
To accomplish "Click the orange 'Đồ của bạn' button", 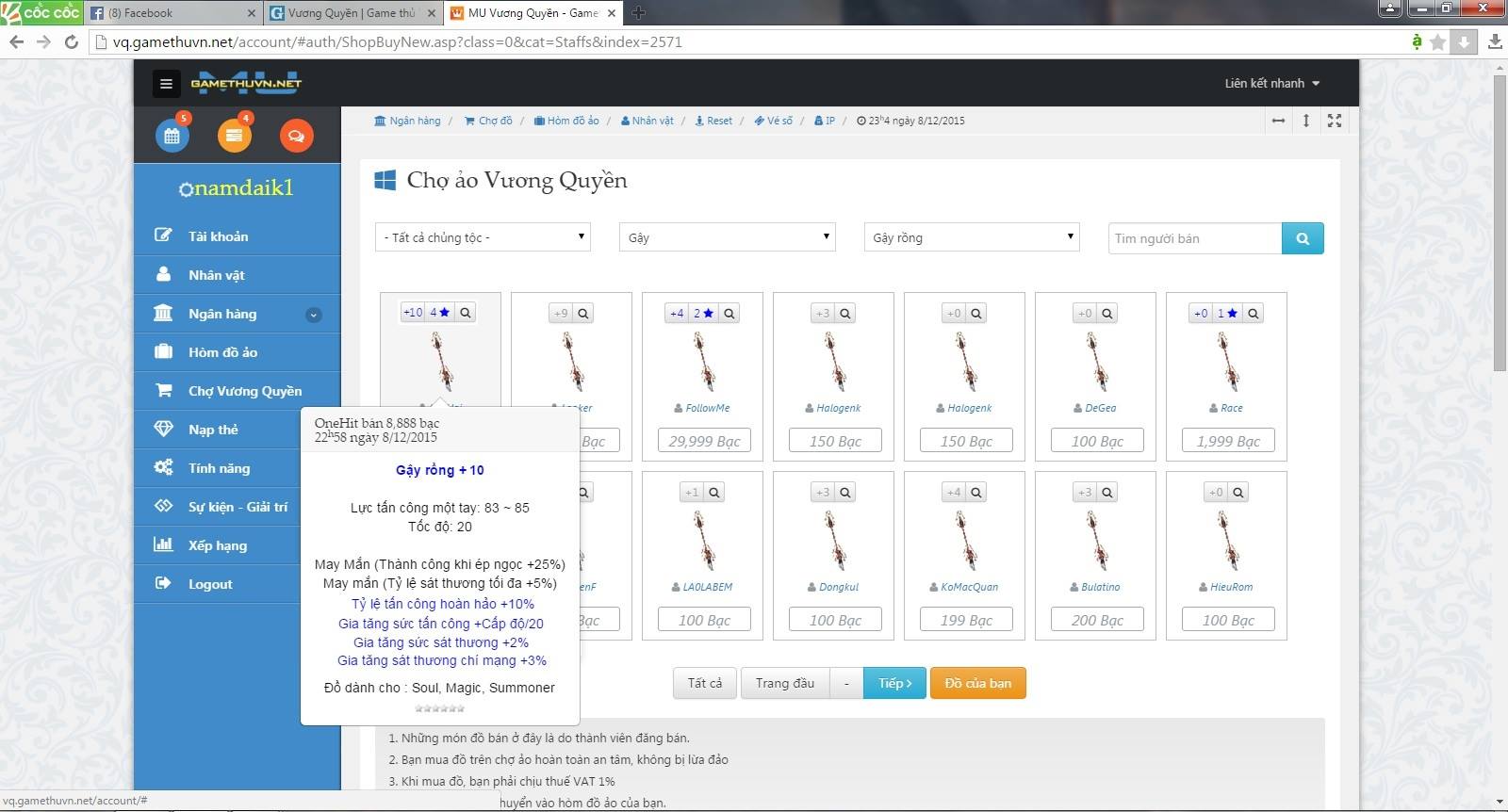I will click(x=977, y=683).
